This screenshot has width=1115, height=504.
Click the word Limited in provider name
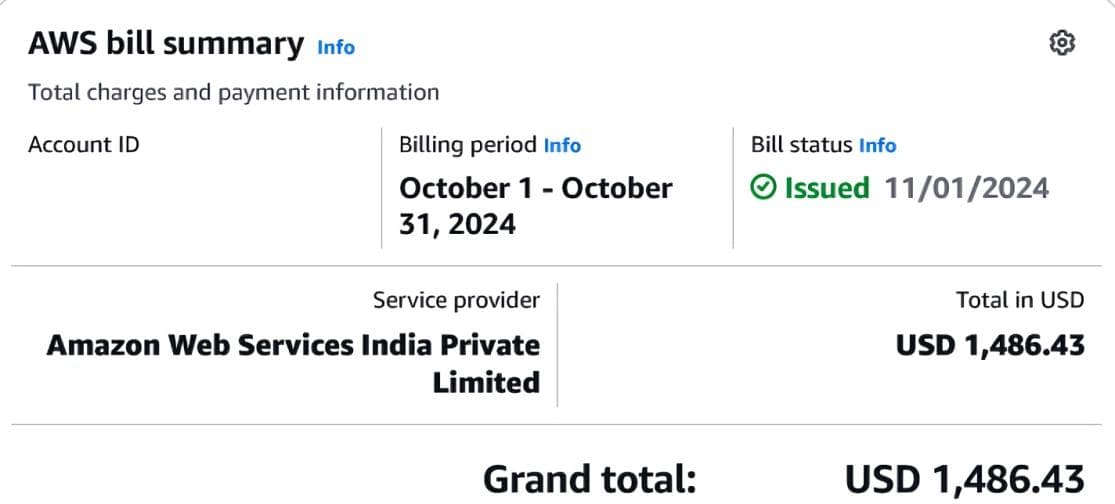(486, 381)
